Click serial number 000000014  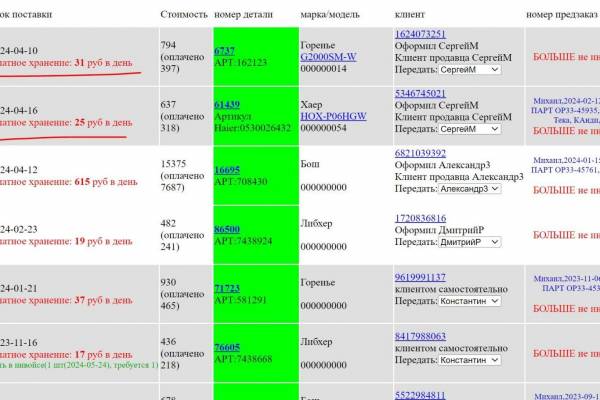click(x=323, y=69)
